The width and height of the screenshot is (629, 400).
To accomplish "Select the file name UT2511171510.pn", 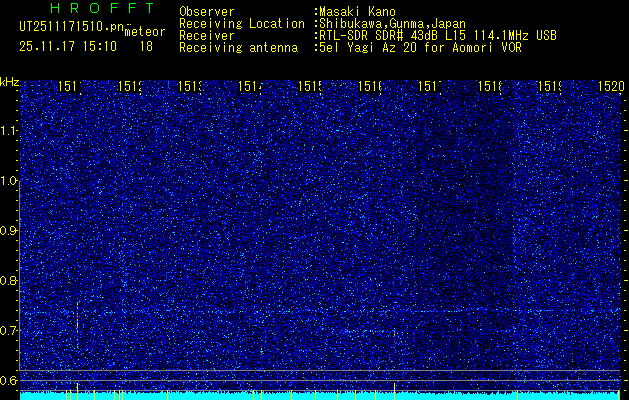I will point(71,27).
